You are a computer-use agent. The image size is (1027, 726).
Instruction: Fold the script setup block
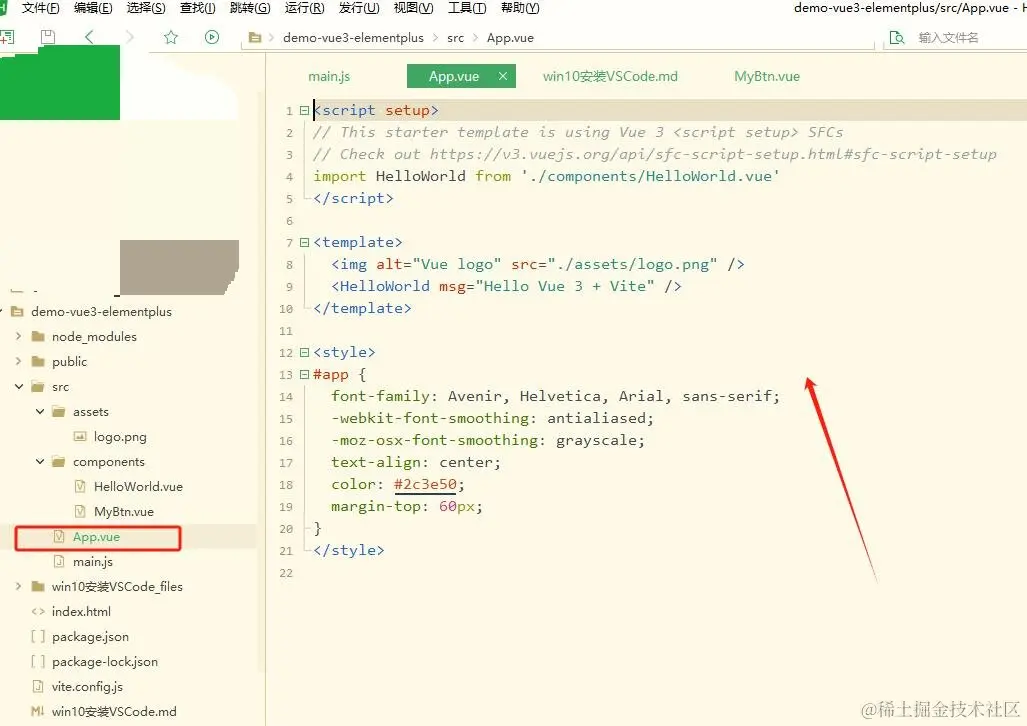(x=304, y=111)
